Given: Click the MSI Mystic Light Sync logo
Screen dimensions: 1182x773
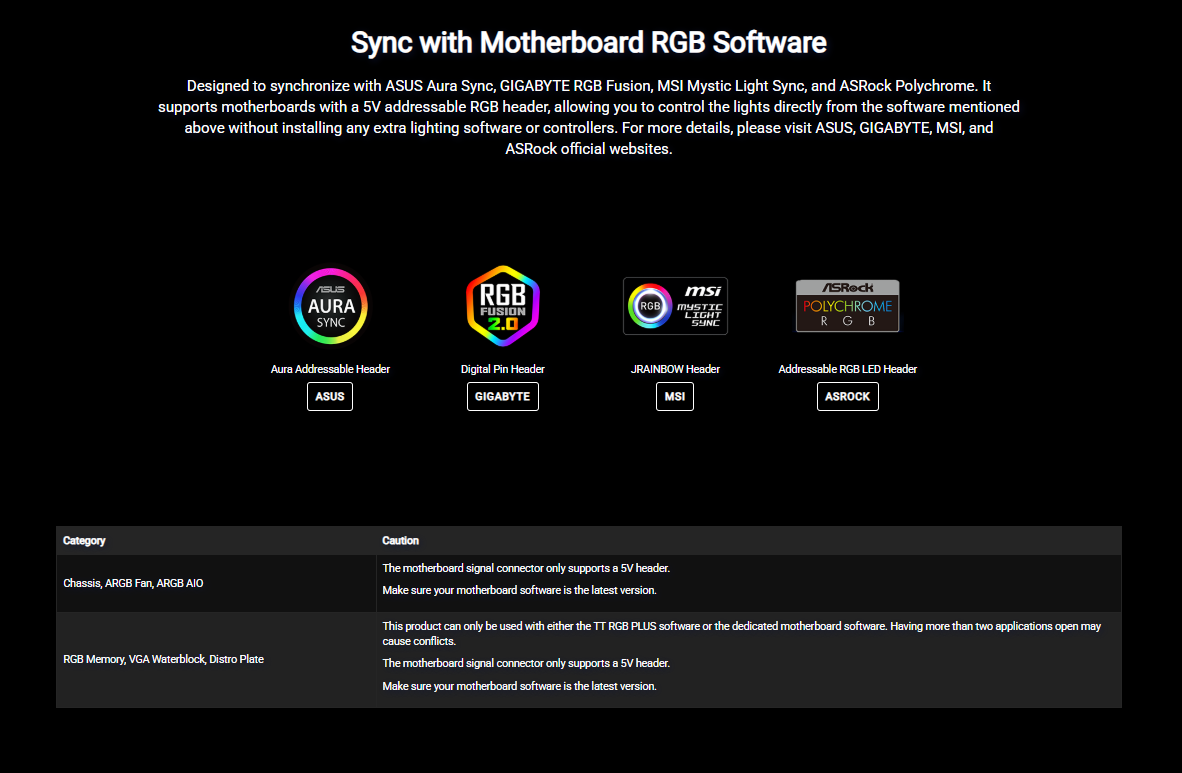Looking at the screenshot, I should (675, 306).
